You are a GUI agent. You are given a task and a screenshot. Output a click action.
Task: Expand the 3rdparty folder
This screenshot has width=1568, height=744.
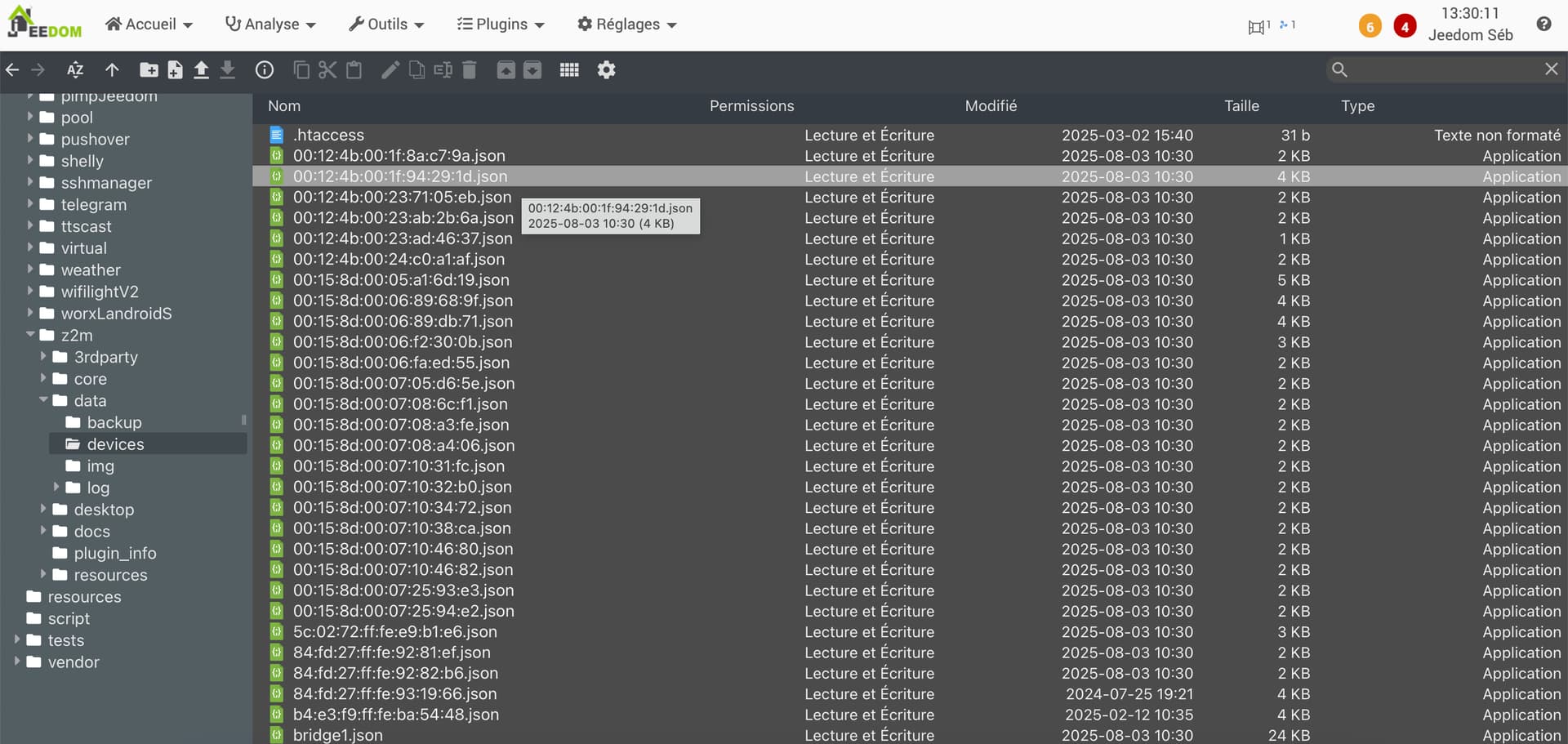coord(43,357)
